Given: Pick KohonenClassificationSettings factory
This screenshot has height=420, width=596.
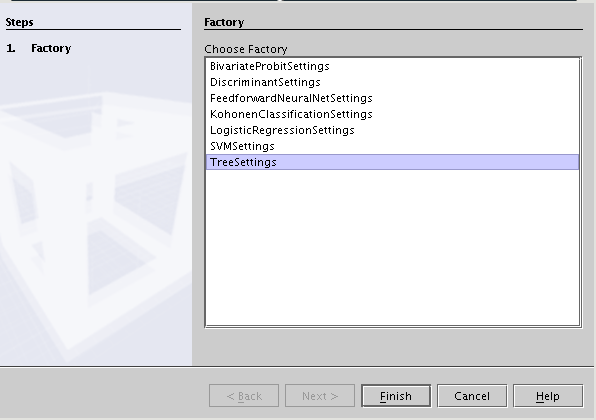Looking at the screenshot, I should [x=392, y=114].
